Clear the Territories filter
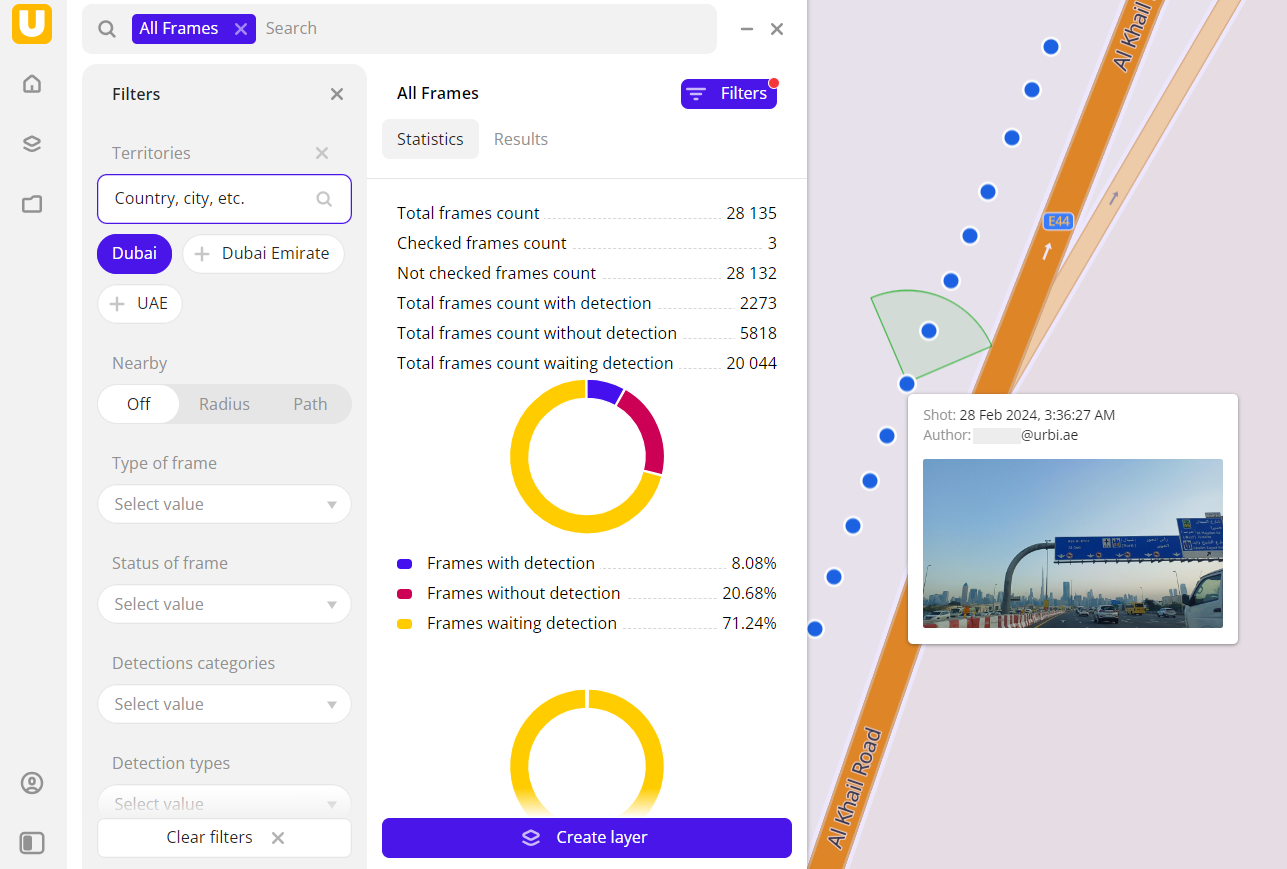This screenshot has width=1287, height=869. click(322, 153)
